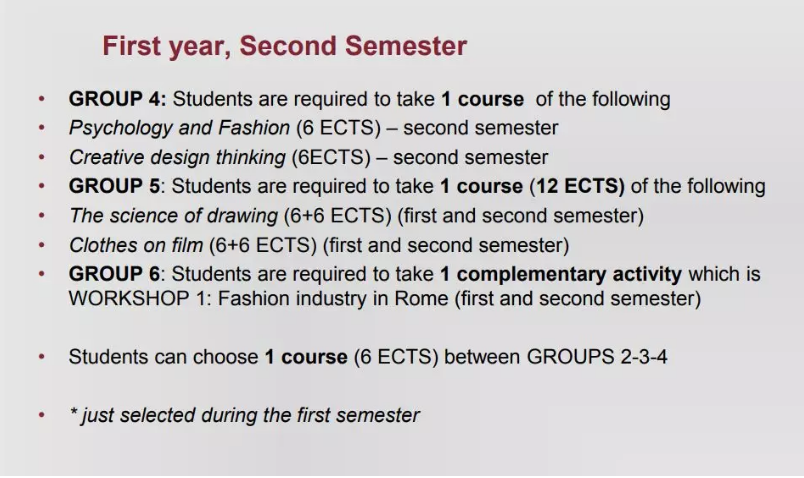This screenshot has height=478, width=804.
Task: Click the bullet point before 'GROUP 4'
Action: point(41,100)
